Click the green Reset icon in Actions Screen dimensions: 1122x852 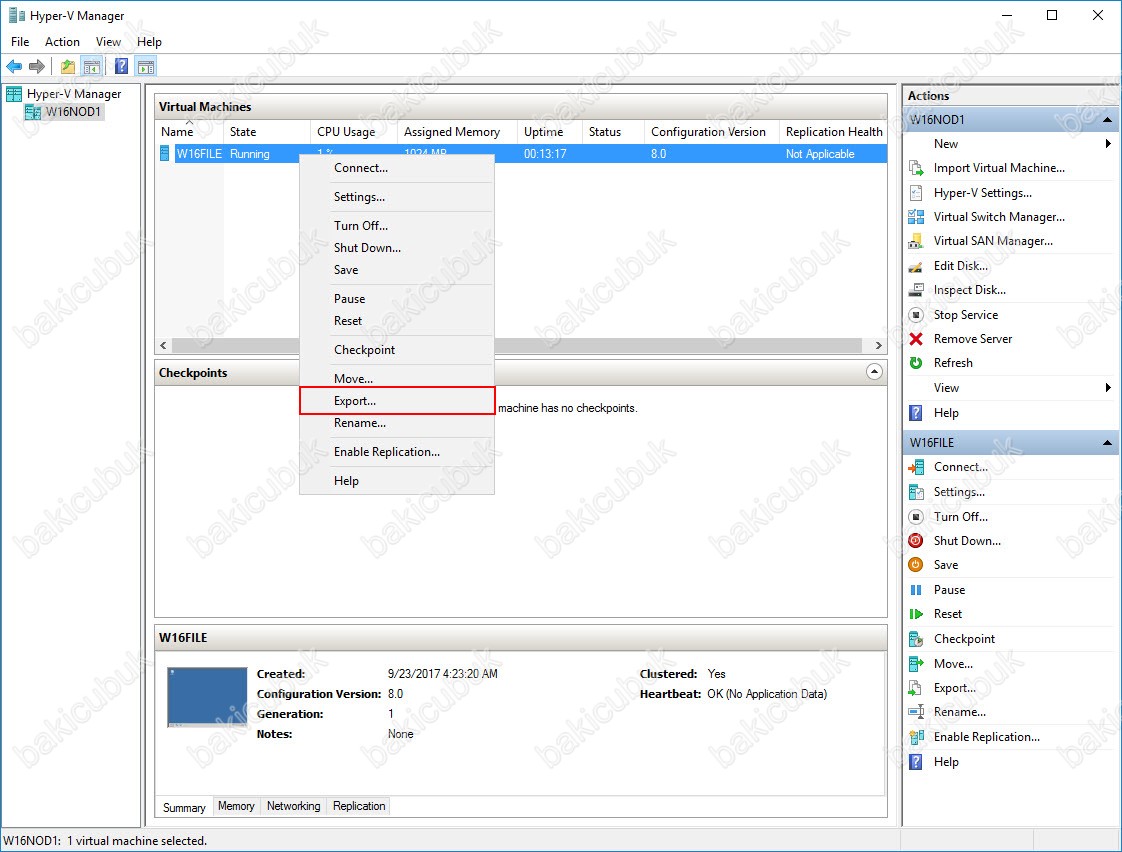916,614
